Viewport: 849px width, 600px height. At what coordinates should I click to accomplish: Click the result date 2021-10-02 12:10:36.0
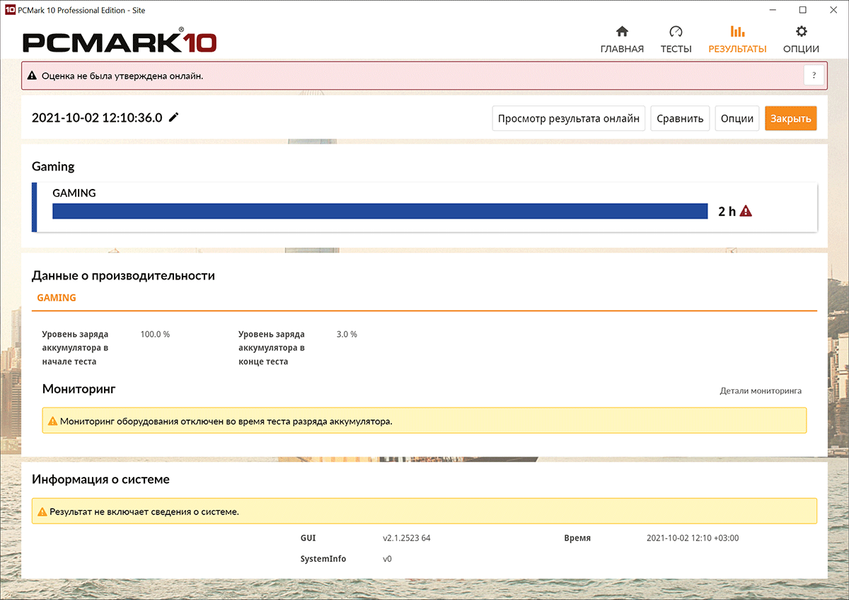pyautogui.click(x=97, y=118)
